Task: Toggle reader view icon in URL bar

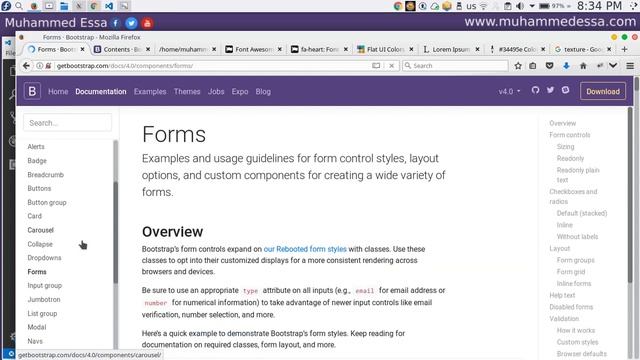Action: (376, 66)
